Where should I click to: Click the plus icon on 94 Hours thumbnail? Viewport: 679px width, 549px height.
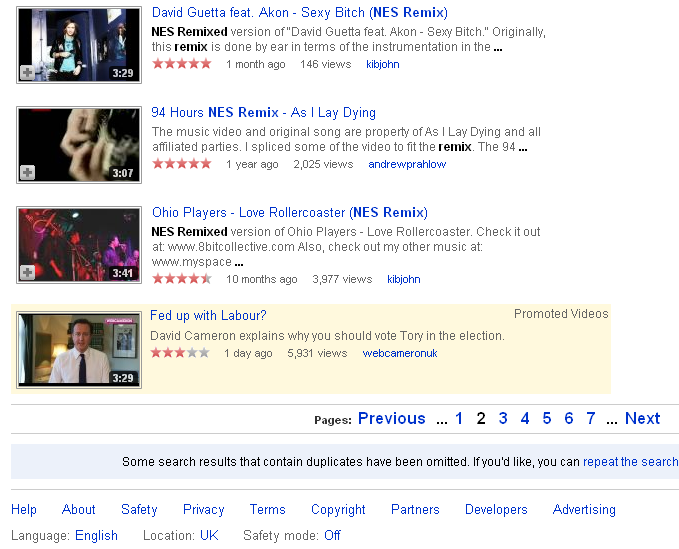pos(28,173)
